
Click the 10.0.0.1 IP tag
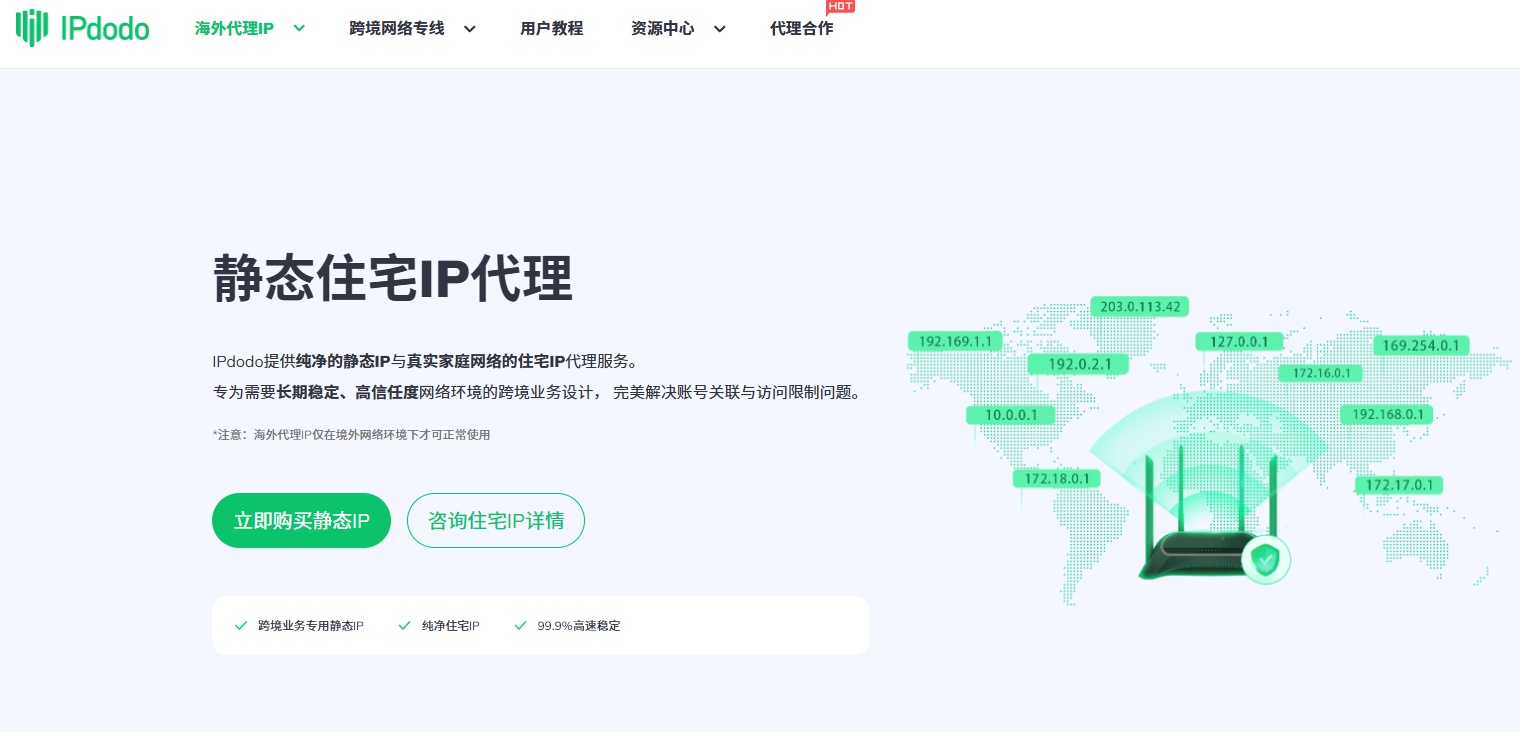[1011, 414]
